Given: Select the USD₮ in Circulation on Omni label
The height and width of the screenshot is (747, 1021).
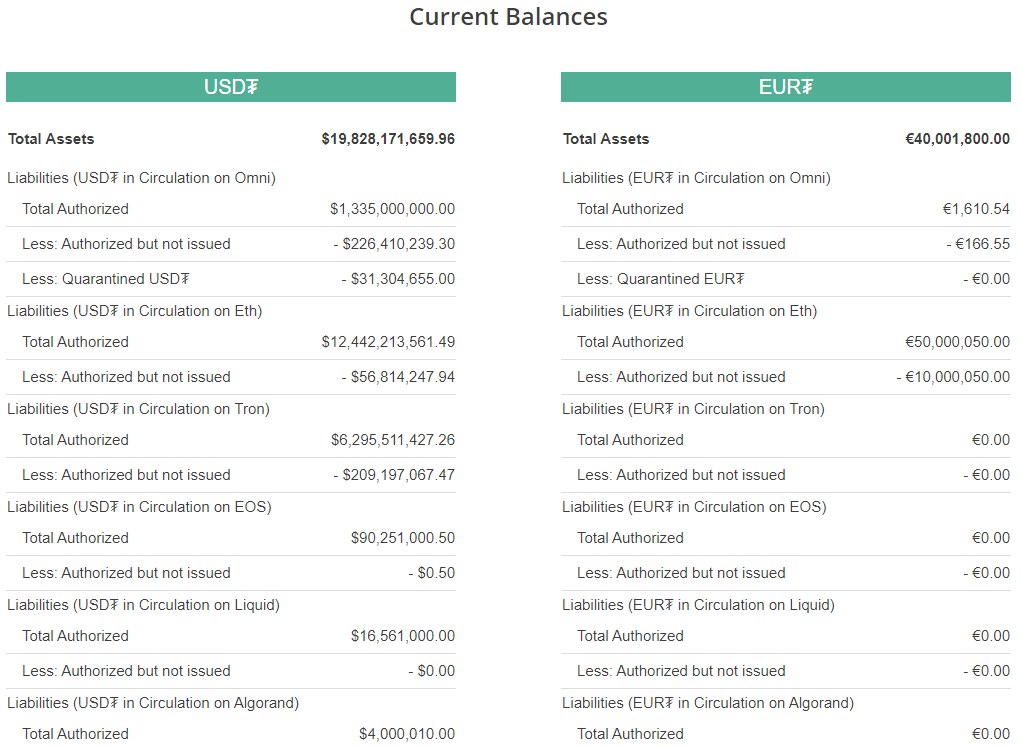Looking at the screenshot, I should [x=141, y=178].
